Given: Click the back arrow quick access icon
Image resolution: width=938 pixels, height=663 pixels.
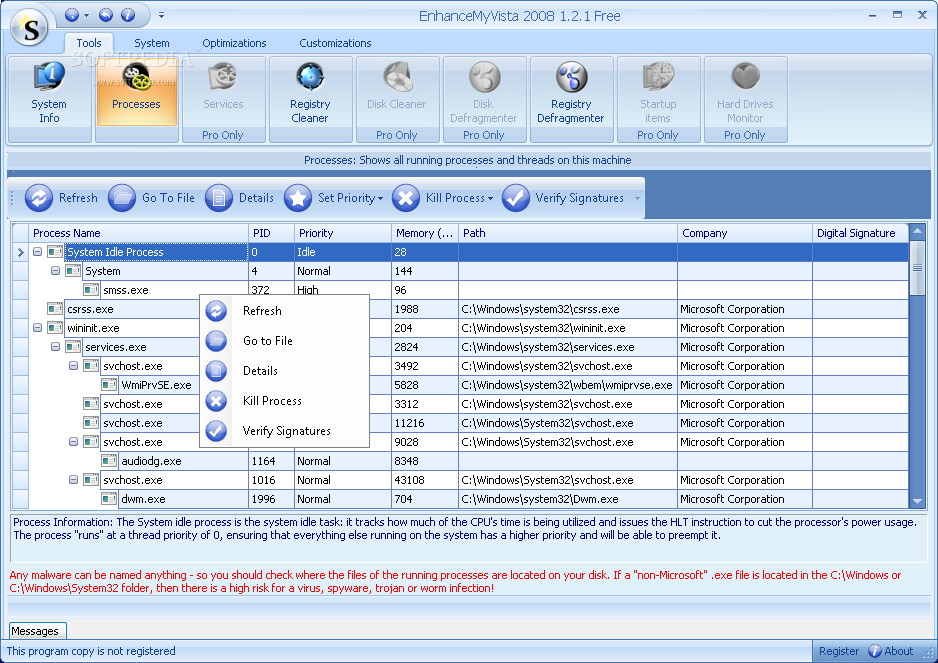Looking at the screenshot, I should (106, 15).
